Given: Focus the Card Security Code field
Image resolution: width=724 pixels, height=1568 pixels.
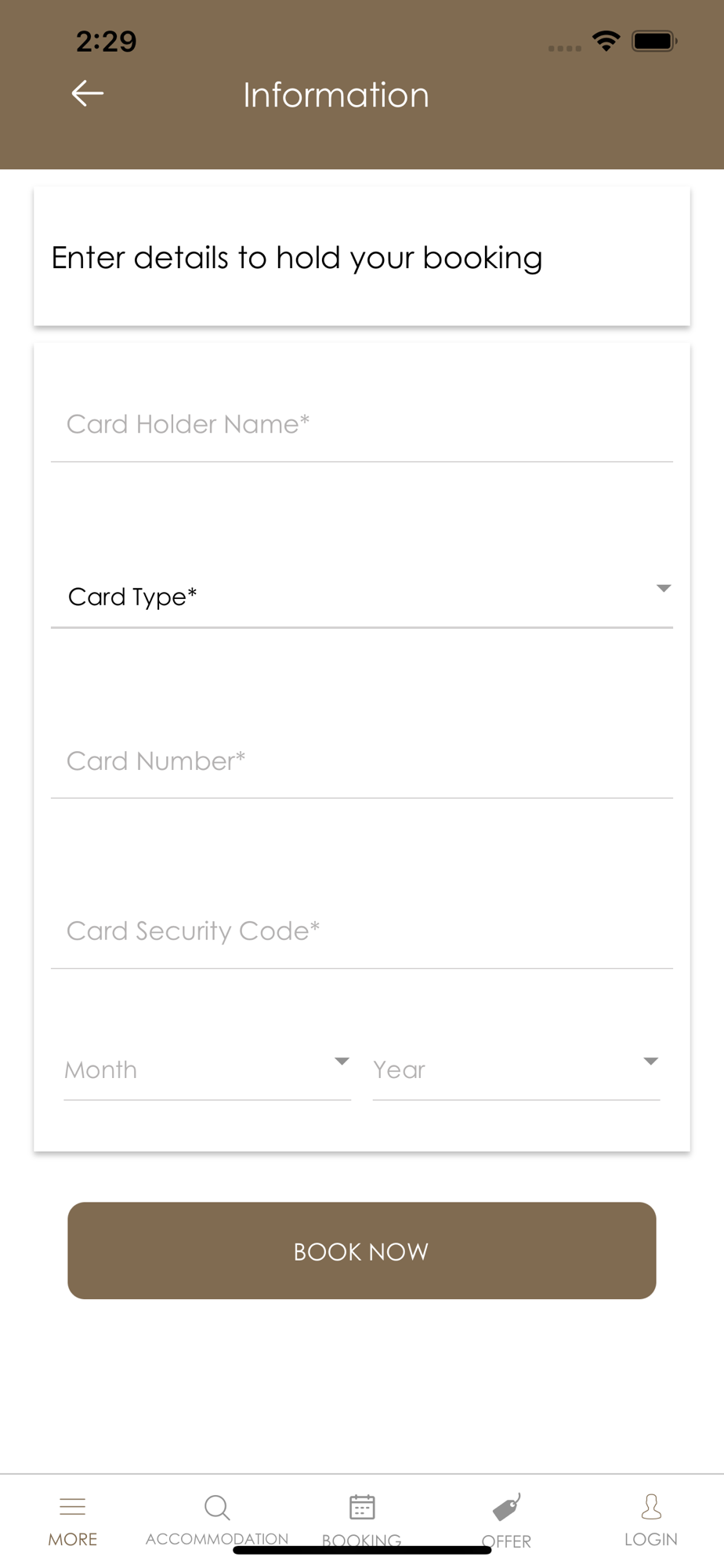Looking at the screenshot, I should 360,931.
